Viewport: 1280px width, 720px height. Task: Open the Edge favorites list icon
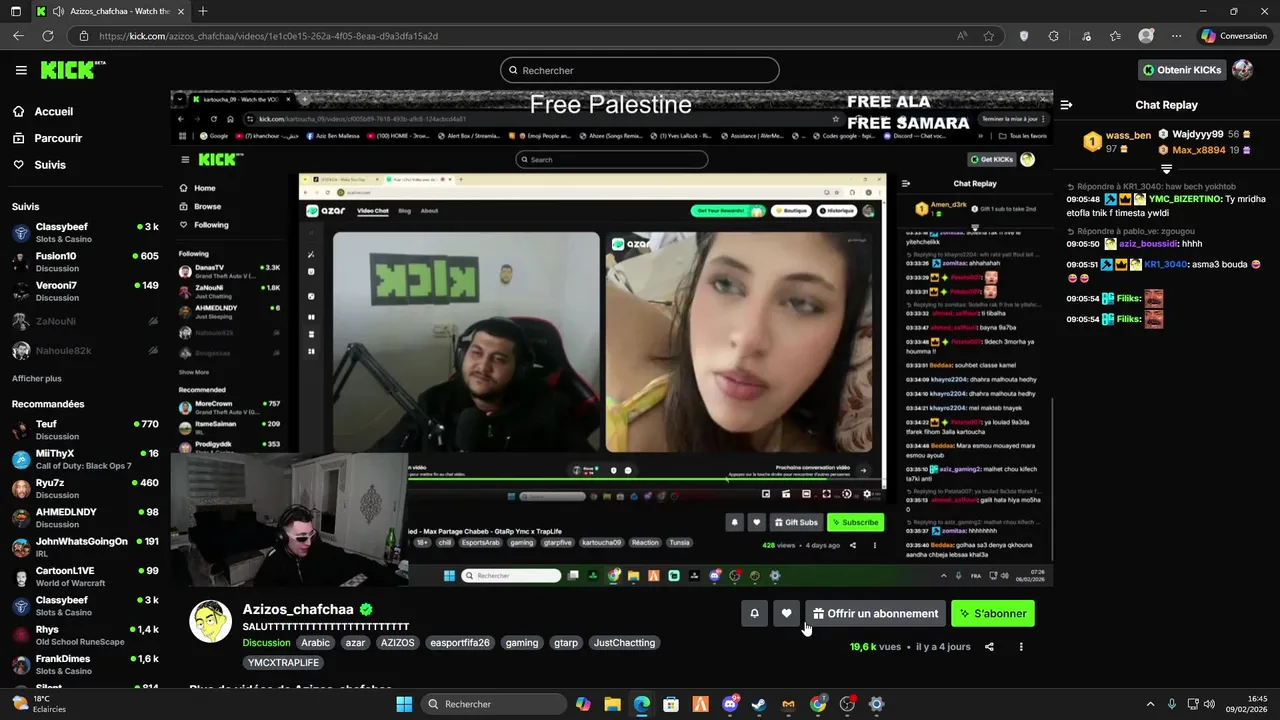coord(1115,36)
